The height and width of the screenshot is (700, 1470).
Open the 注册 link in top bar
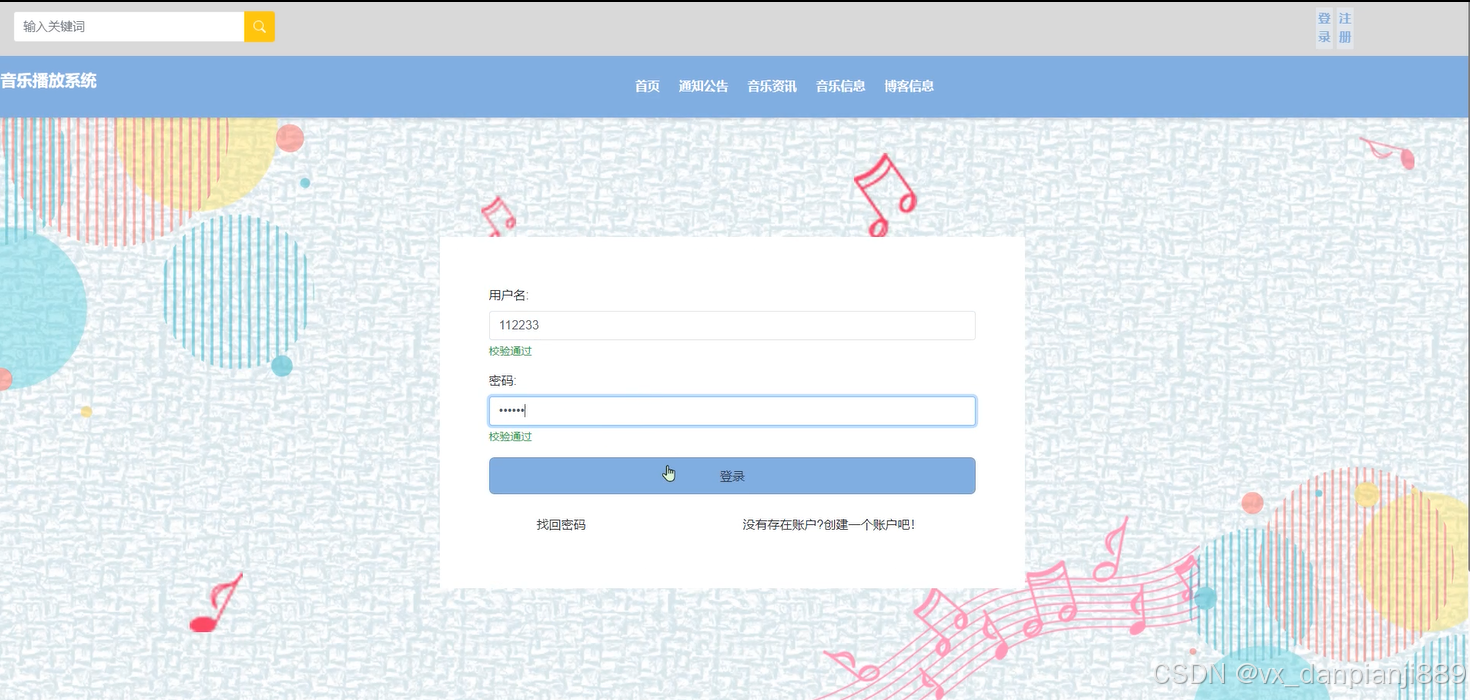click(x=1345, y=28)
